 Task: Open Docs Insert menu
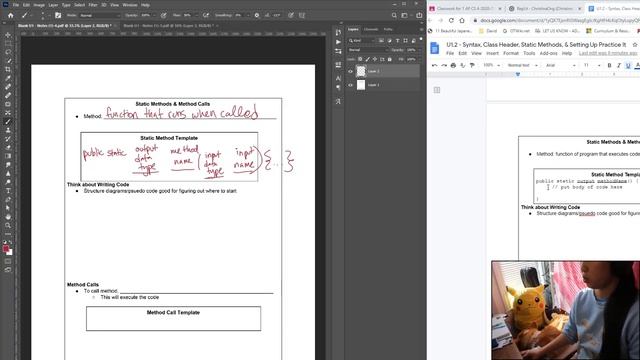[492, 53]
